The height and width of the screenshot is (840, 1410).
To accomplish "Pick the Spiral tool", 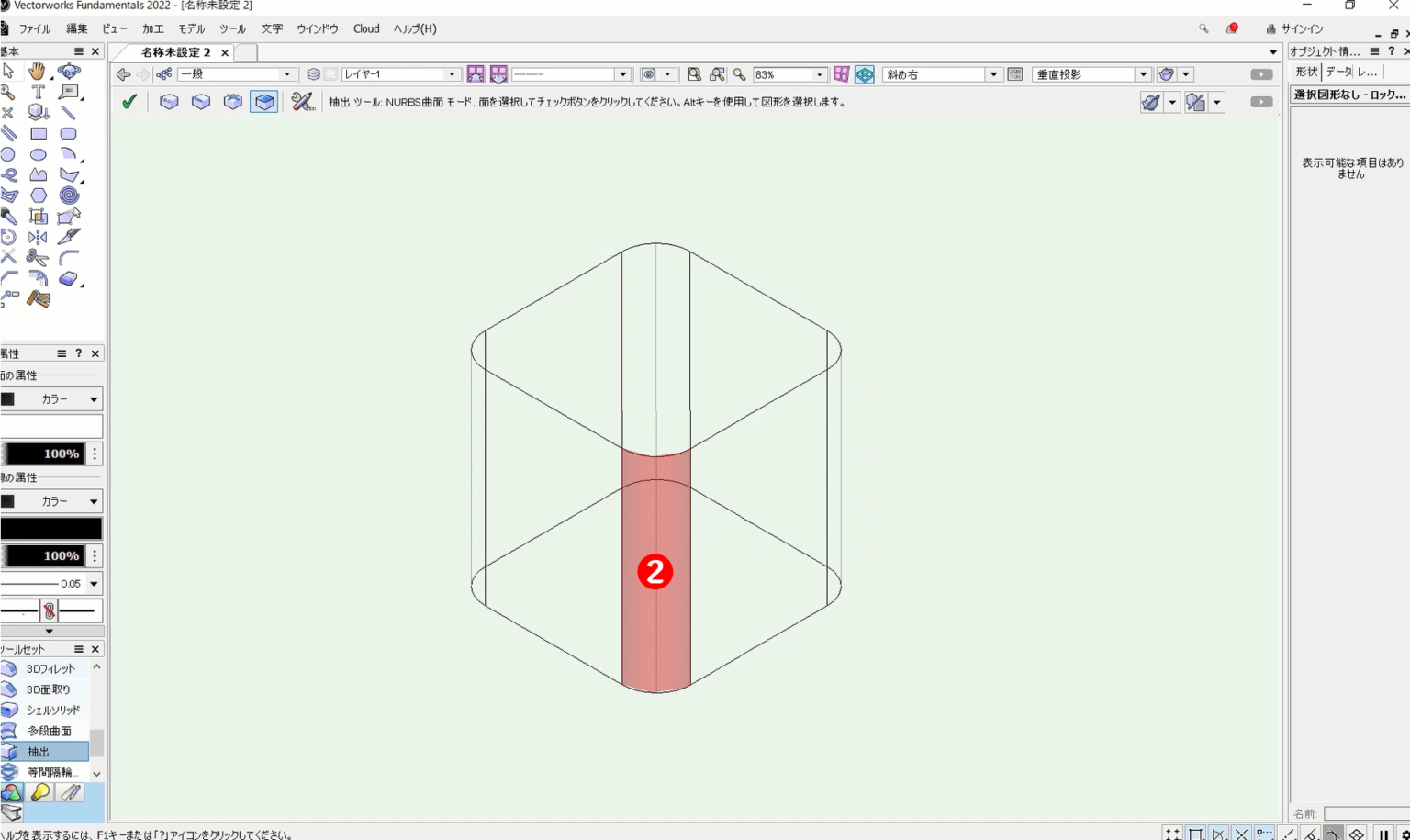I will 69,196.
